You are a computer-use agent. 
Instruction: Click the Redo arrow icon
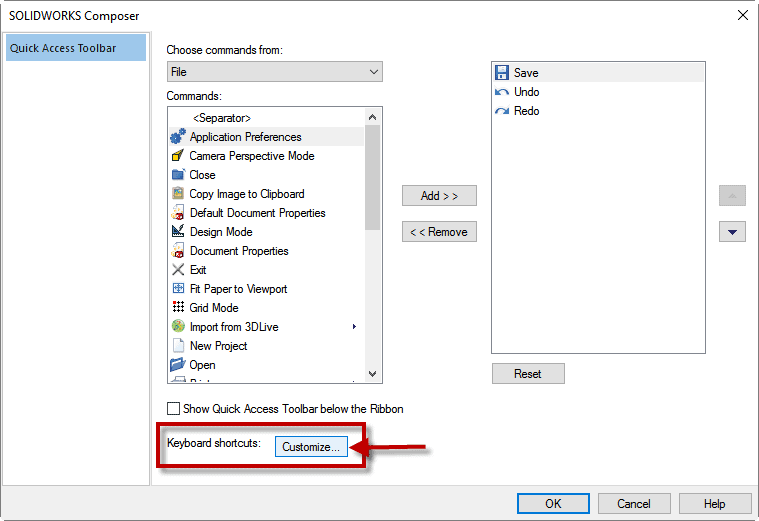pyautogui.click(x=501, y=111)
